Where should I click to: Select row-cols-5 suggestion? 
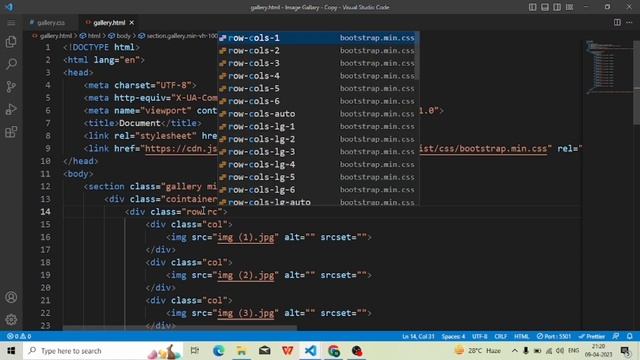click(318, 89)
